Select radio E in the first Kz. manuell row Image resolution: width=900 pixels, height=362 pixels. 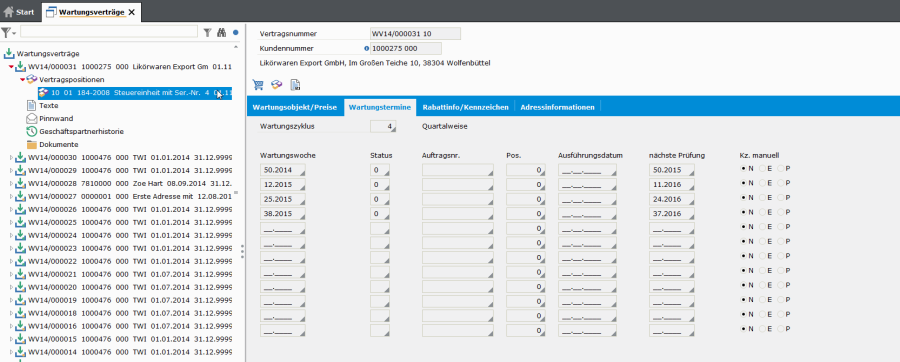tap(763, 169)
